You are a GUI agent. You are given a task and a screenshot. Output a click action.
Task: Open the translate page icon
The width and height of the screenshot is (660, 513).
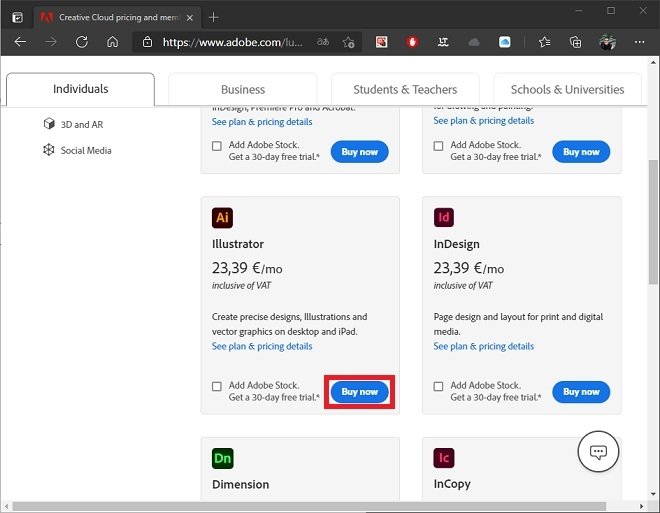pos(323,42)
